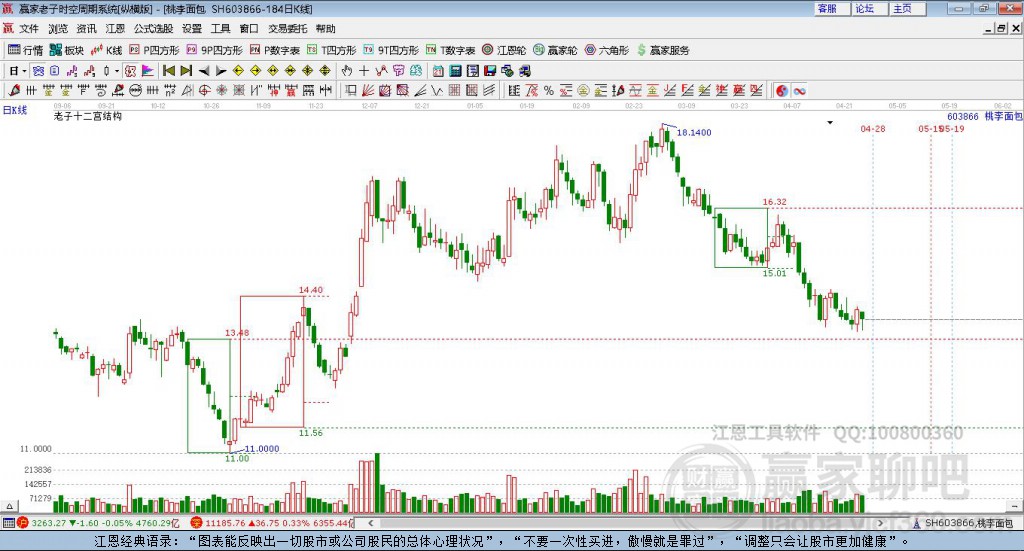1024x551 pixels.
Task: Select the hand pan tool
Action: click(x=346, y=71)
